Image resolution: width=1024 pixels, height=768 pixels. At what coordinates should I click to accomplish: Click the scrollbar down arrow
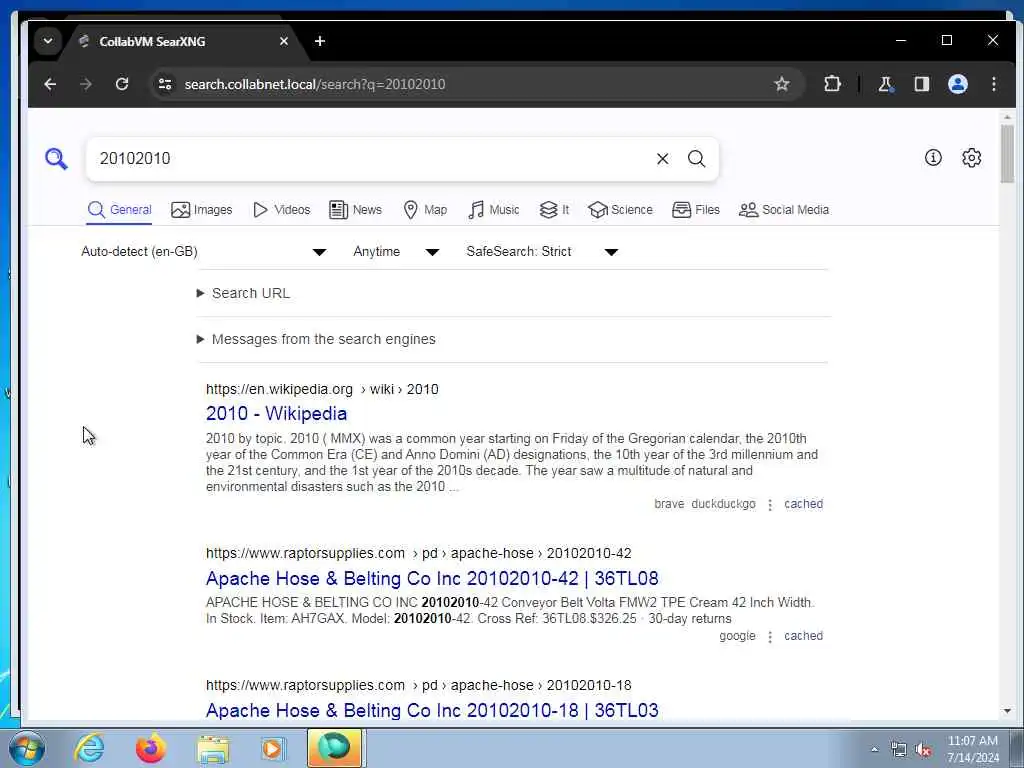(x=1006, y=711)
